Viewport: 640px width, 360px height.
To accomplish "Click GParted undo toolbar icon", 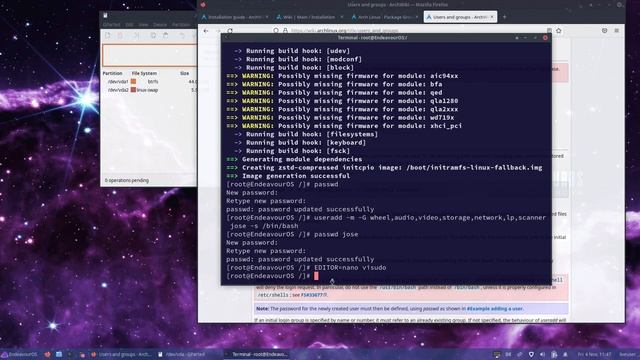I will [182, 36].
